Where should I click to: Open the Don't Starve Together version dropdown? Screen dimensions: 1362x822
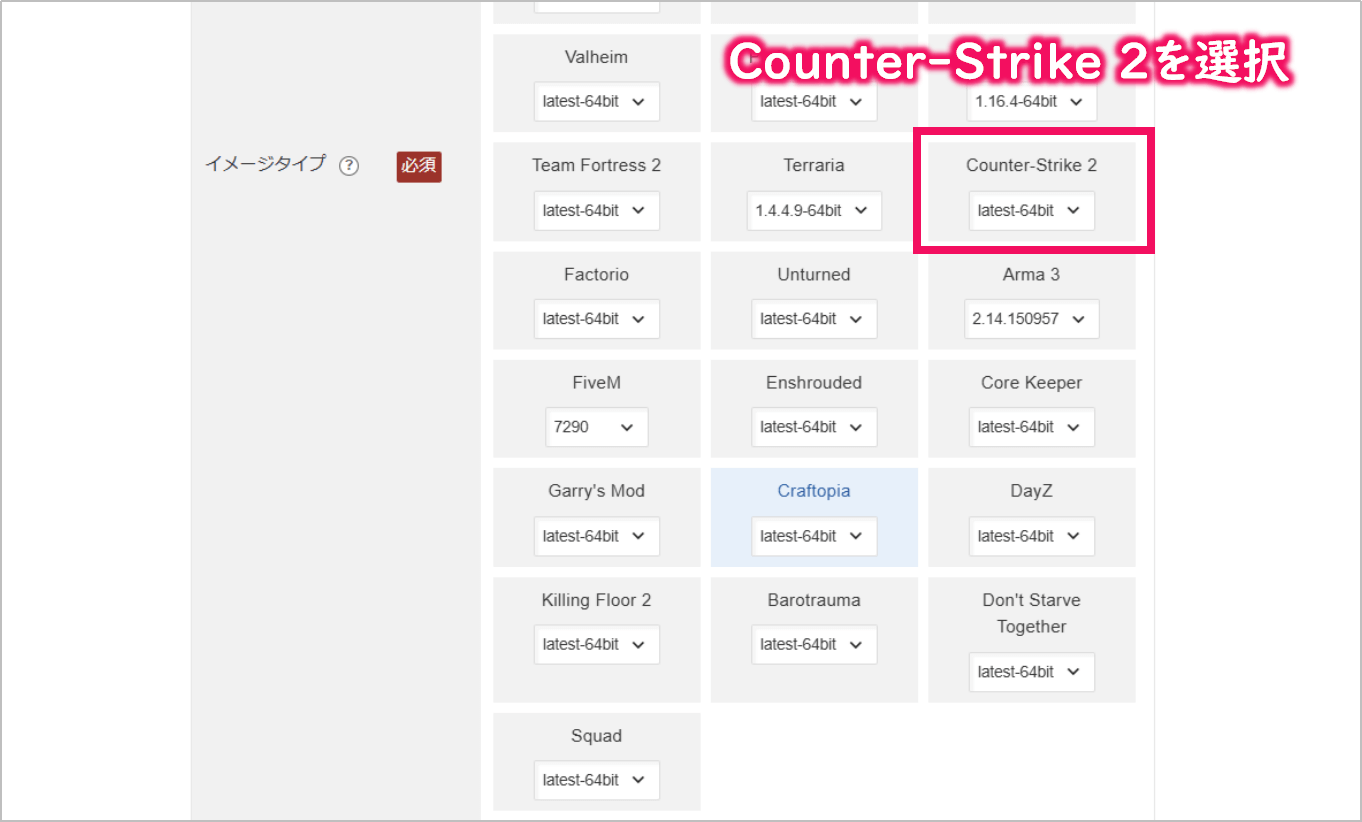[x=1031, y=671]
